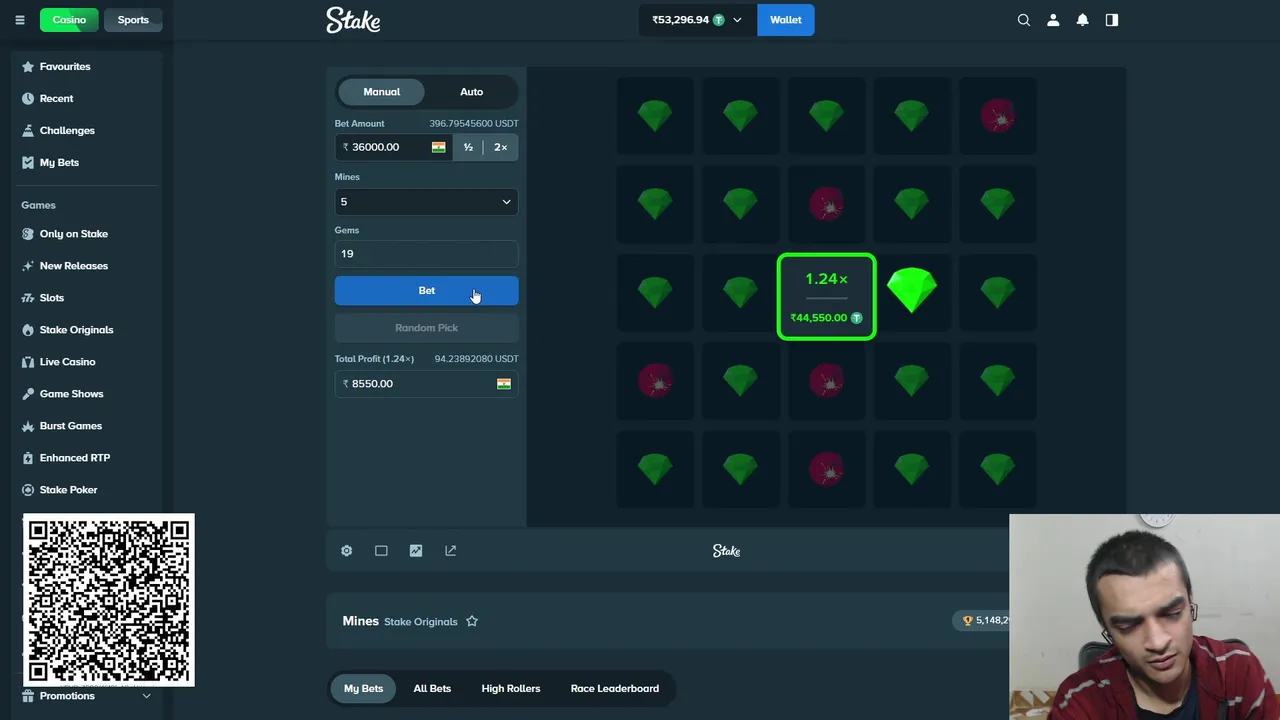Click the Gems field showing 19

point(426,254)
